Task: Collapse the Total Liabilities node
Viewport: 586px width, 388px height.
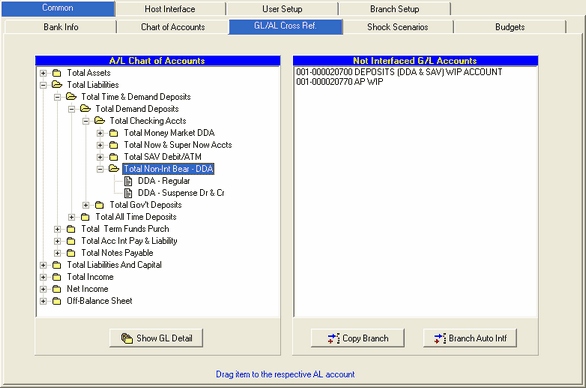Action: coord(43,85)
